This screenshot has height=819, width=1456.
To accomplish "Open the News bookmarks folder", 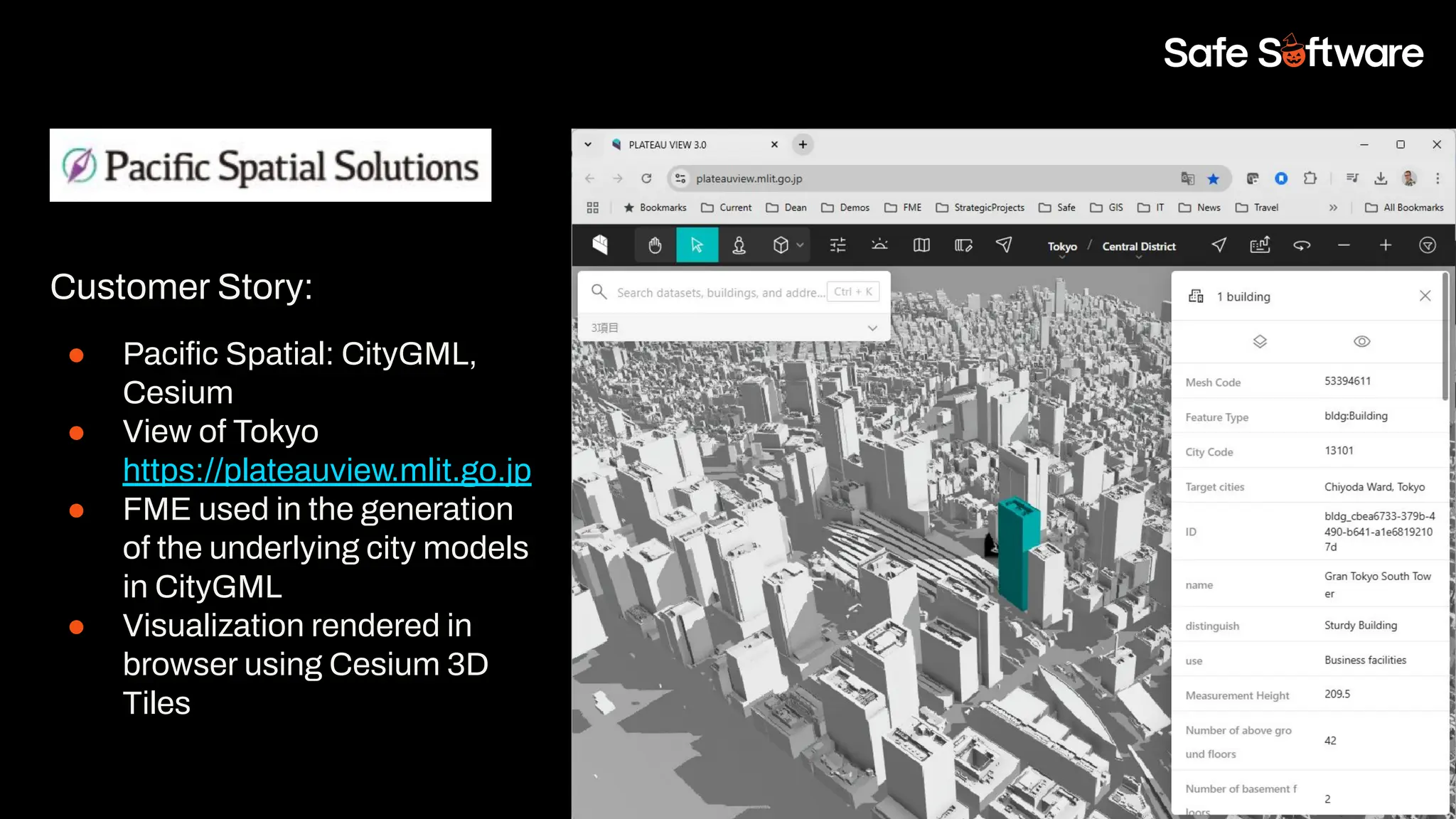I will pos(1200,208).
